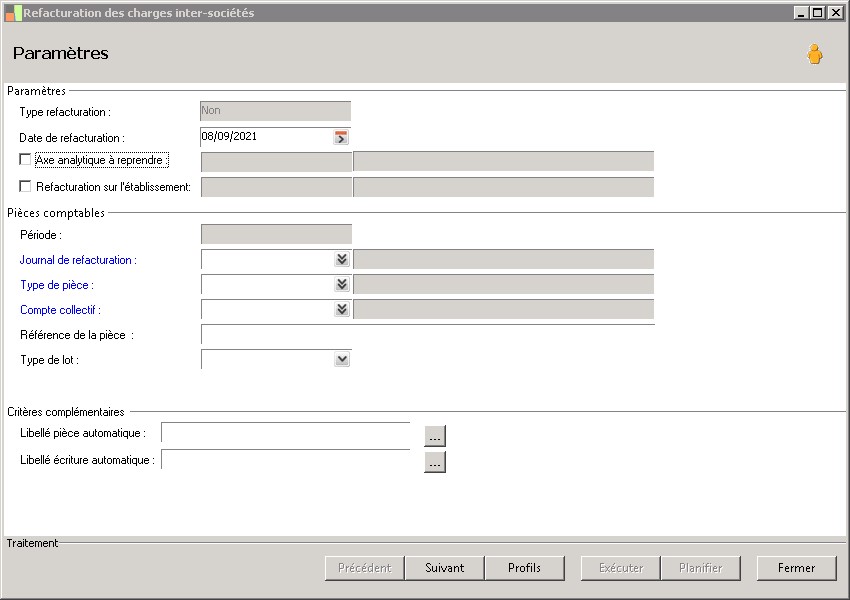Open the ellipsis button for Libellé pièce automatique
The width and height of the screenshot is (850, 600).
(435, 436)
